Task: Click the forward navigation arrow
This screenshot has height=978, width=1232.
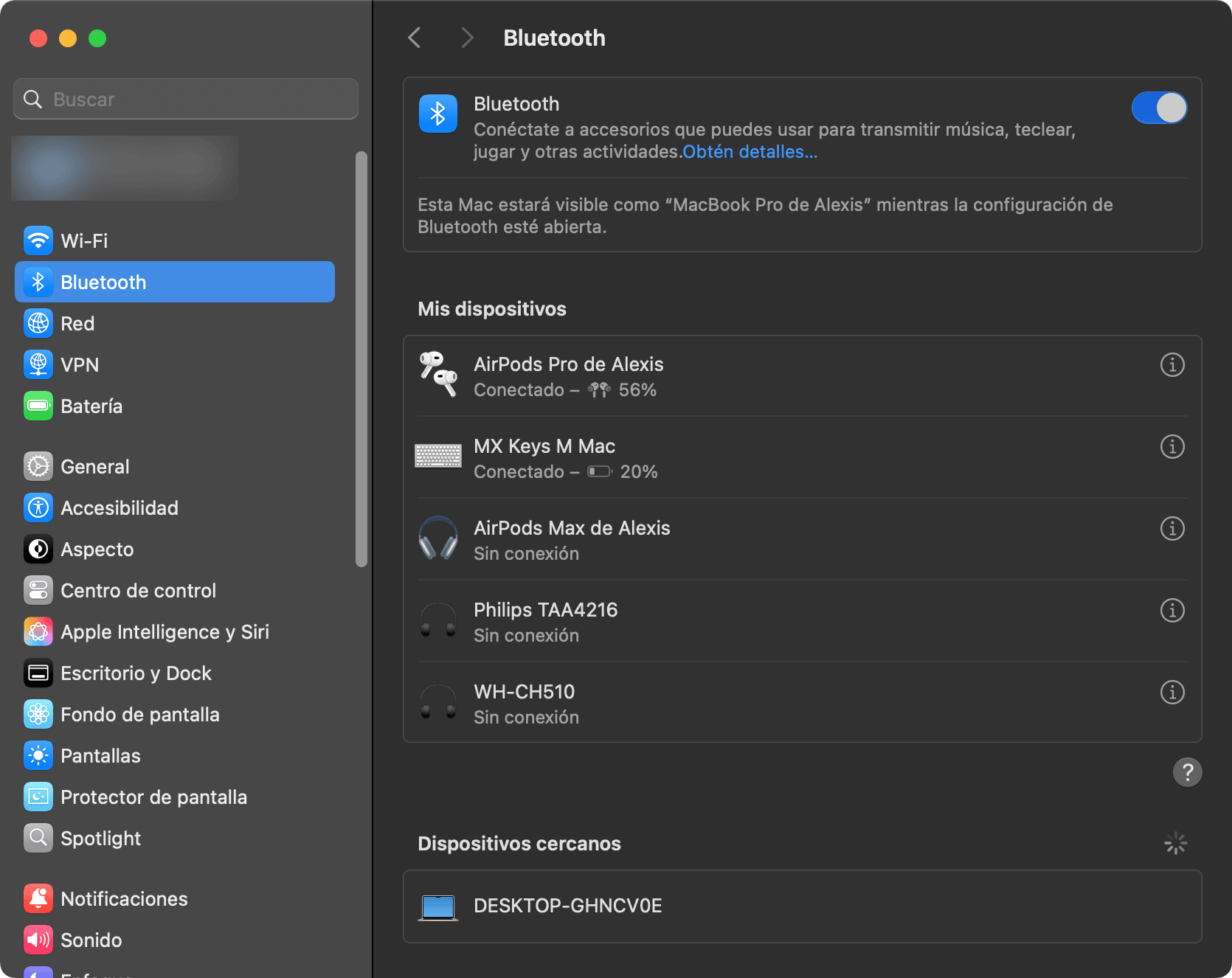Action: click(x=467, y=38)
